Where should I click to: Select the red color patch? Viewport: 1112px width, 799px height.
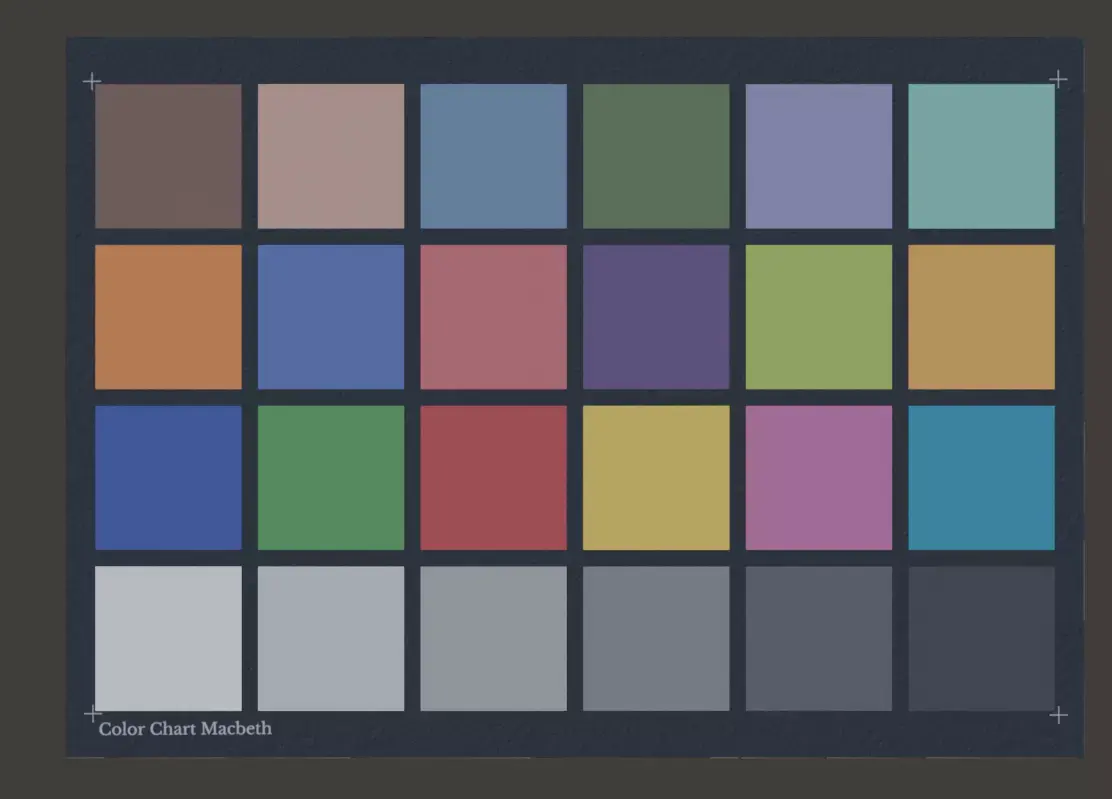pyautogui.click(x=493, y=477)
